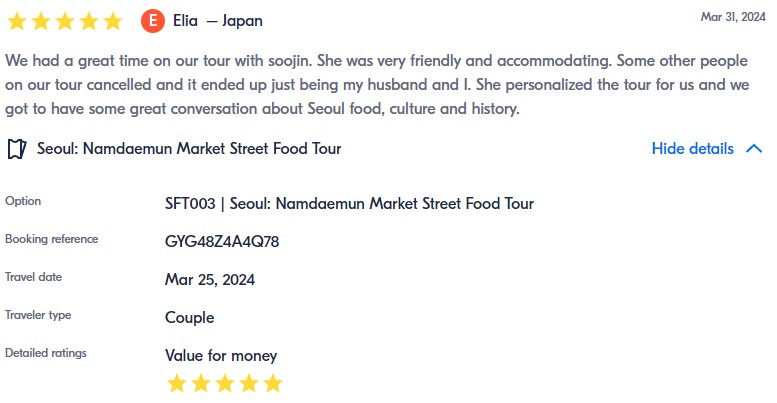This screenshot has width=777, height=403.
Task: Click the fifth star of overall rating
Action: point(113,20)
